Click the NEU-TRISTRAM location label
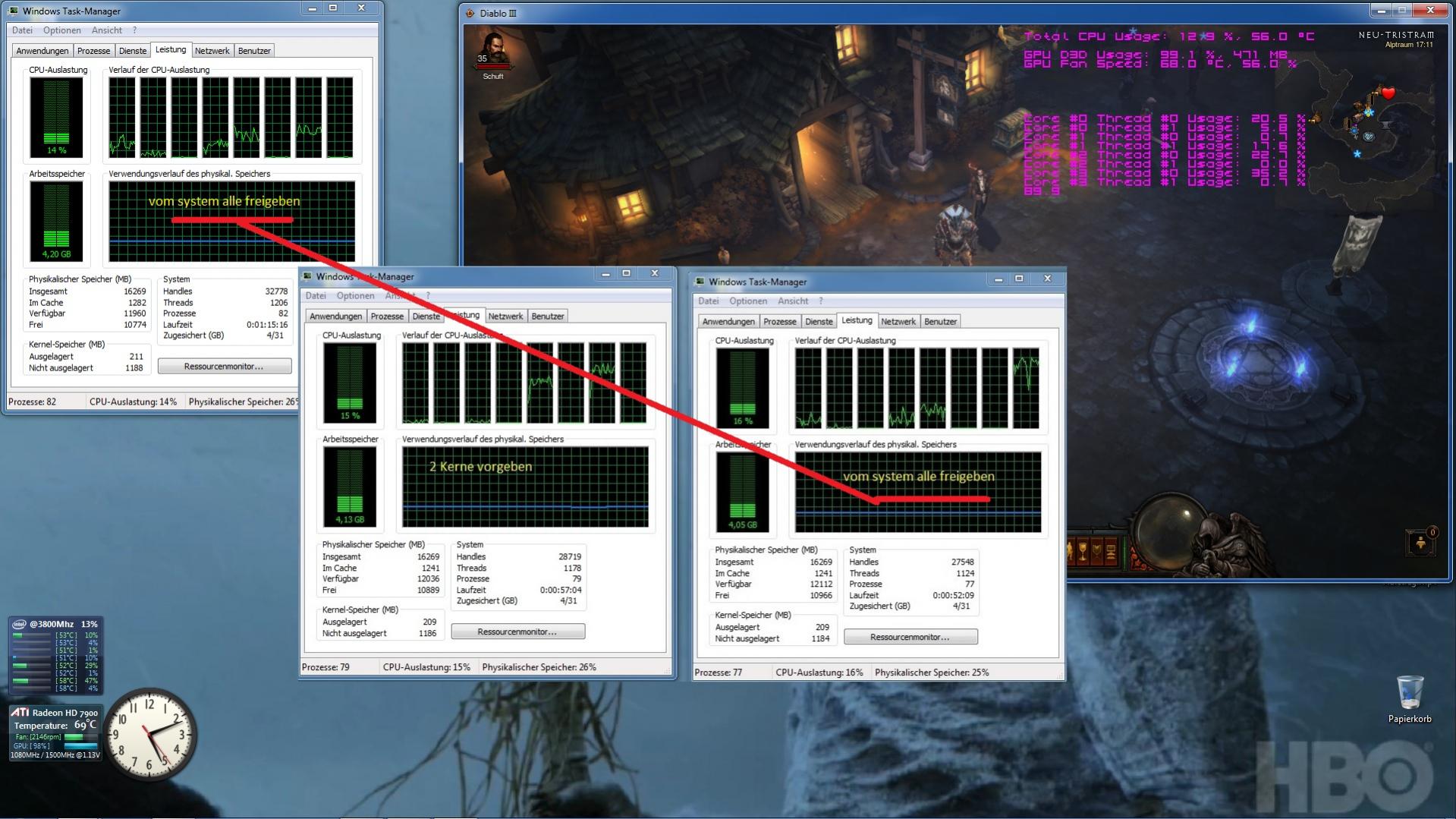 pyautogui.click(x=1396, y=35)
